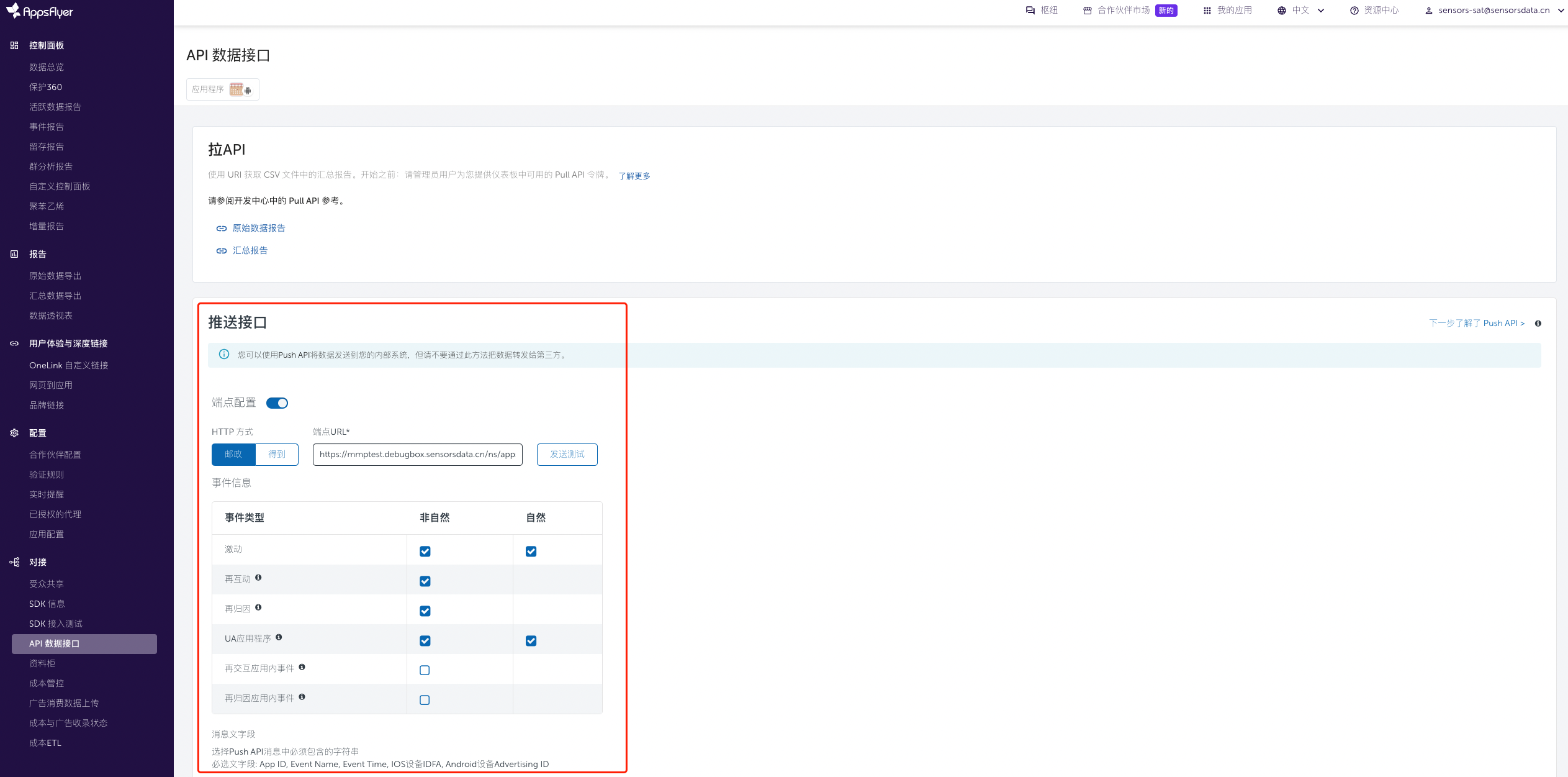This screenshot has height=777, width=1568.
Task: Click the 发送测试 button
Action: tap(567, 455)
